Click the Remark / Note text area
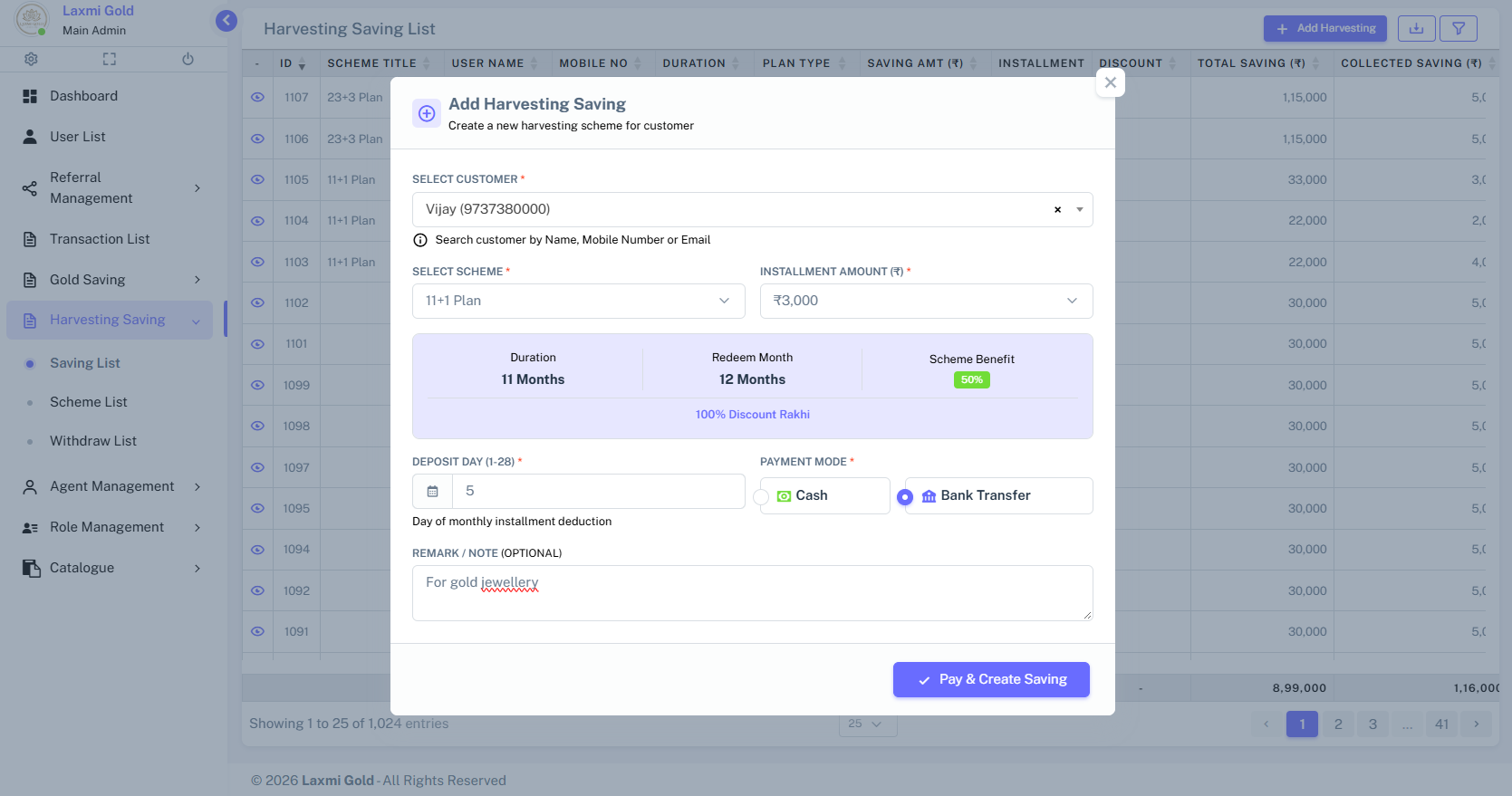 [753, 593]
